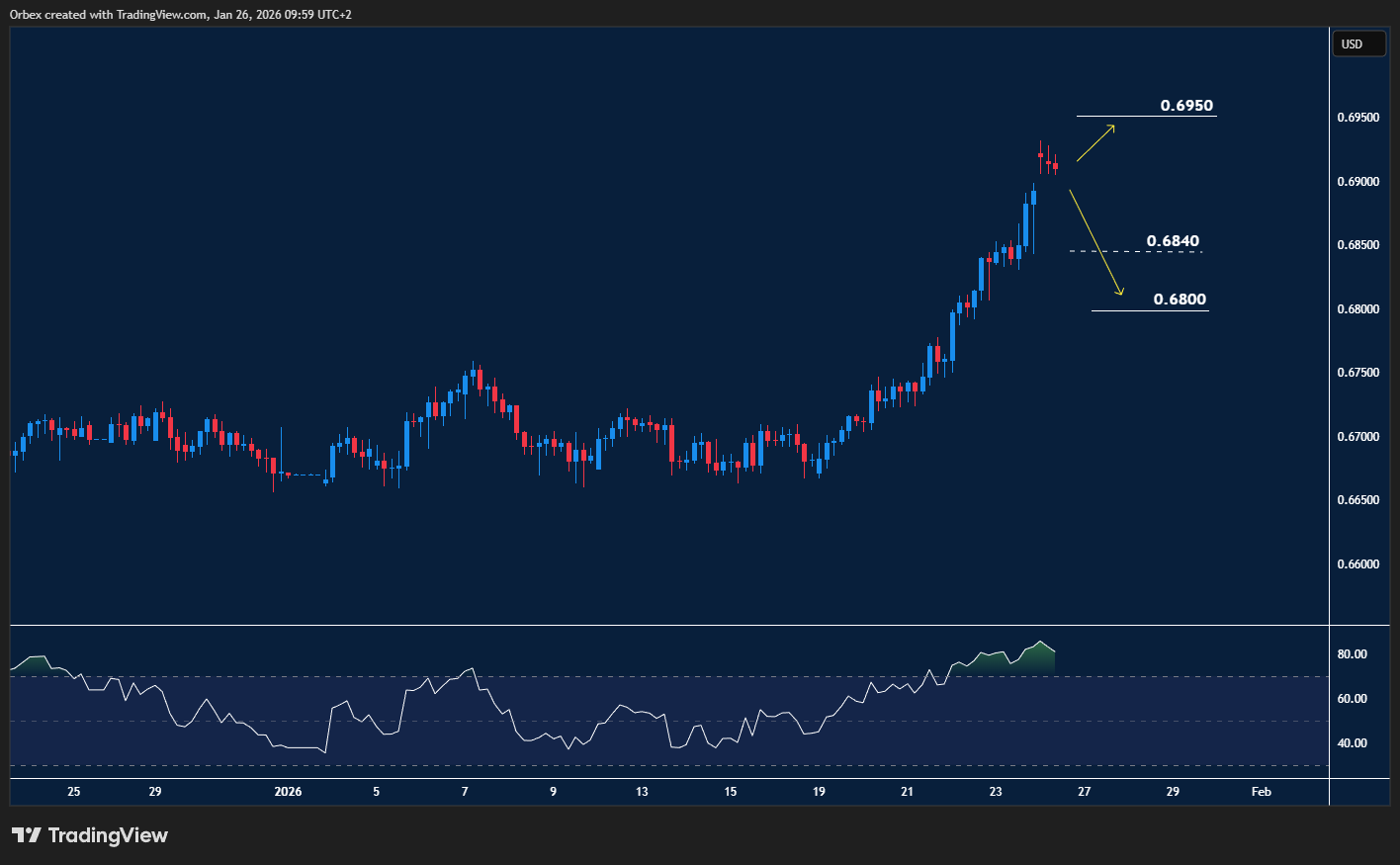
Task: Click the 21 date label
Action: point(907,791)
